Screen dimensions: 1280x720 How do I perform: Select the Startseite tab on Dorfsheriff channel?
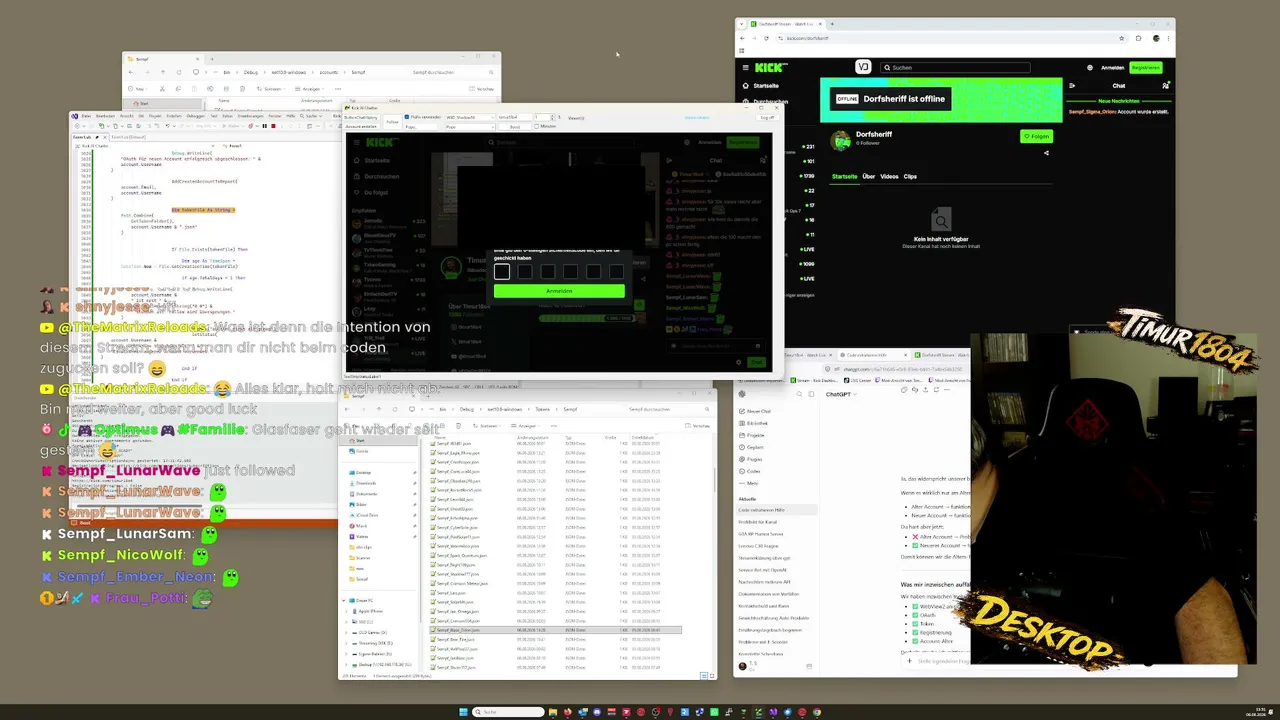click(845, 176)
